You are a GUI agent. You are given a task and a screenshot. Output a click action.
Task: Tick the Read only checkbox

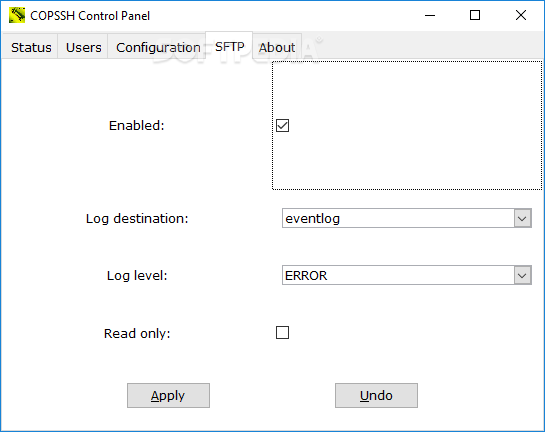[282, 333]
